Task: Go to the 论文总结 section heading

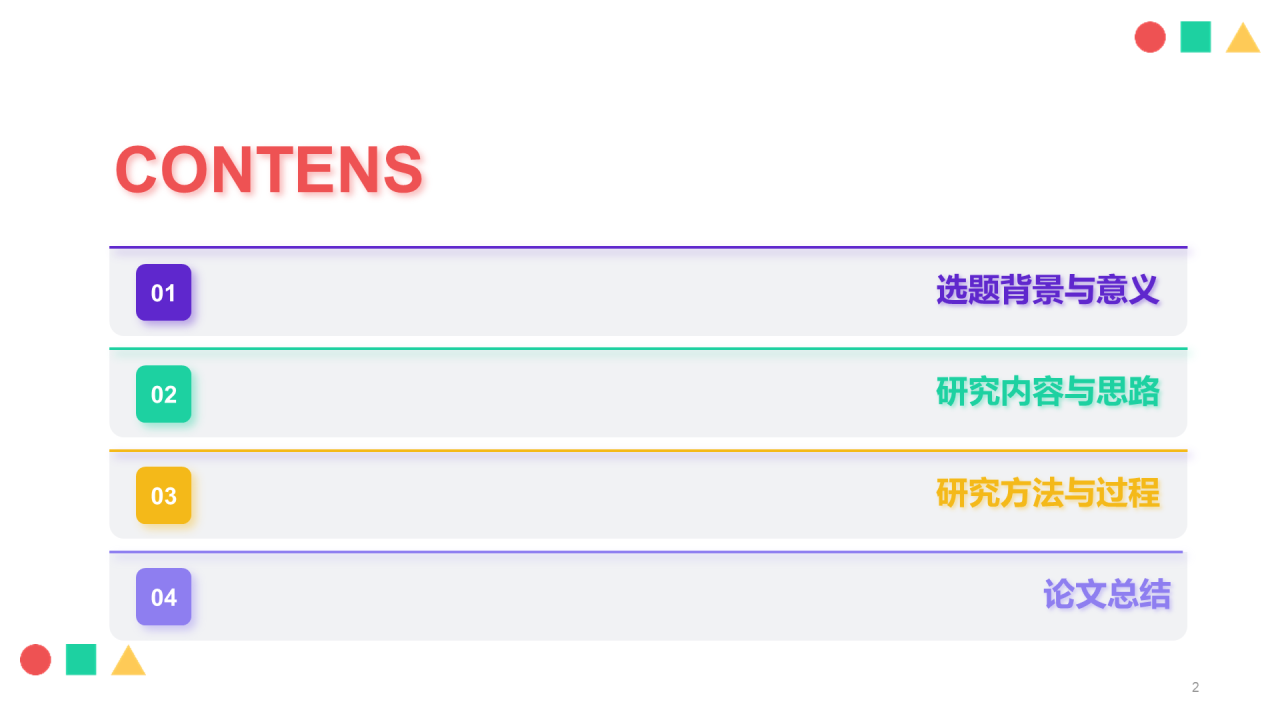Action: click(1106, 595)
